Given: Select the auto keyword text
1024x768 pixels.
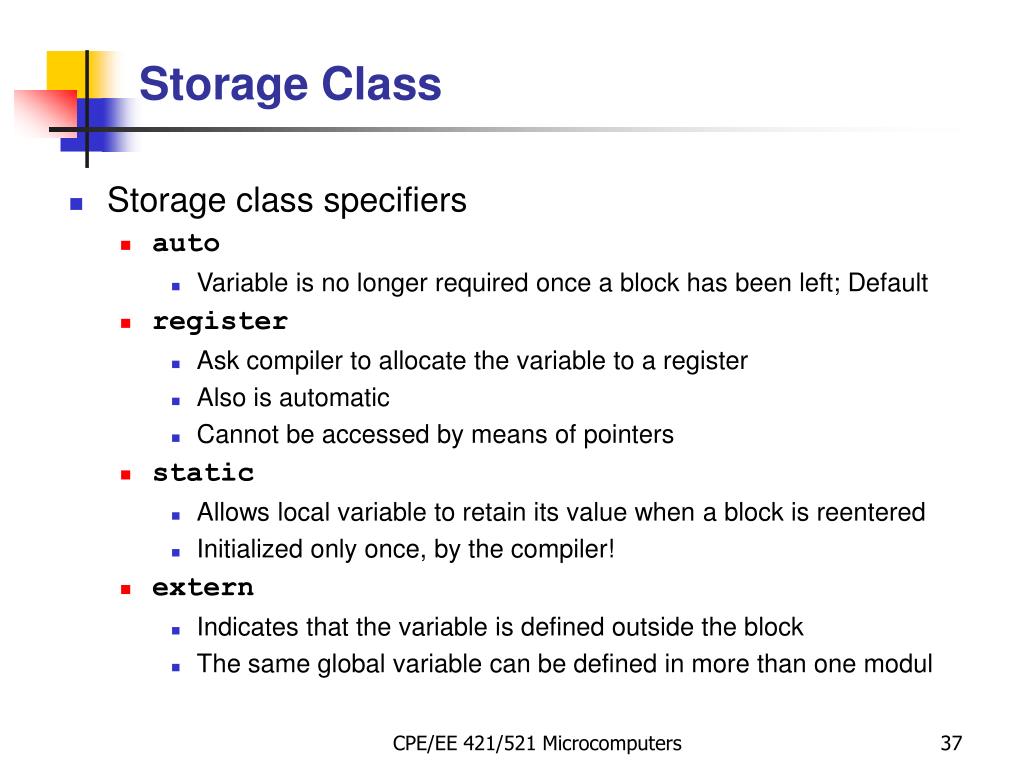Looking at the screenshot, I should pos(186,244).
